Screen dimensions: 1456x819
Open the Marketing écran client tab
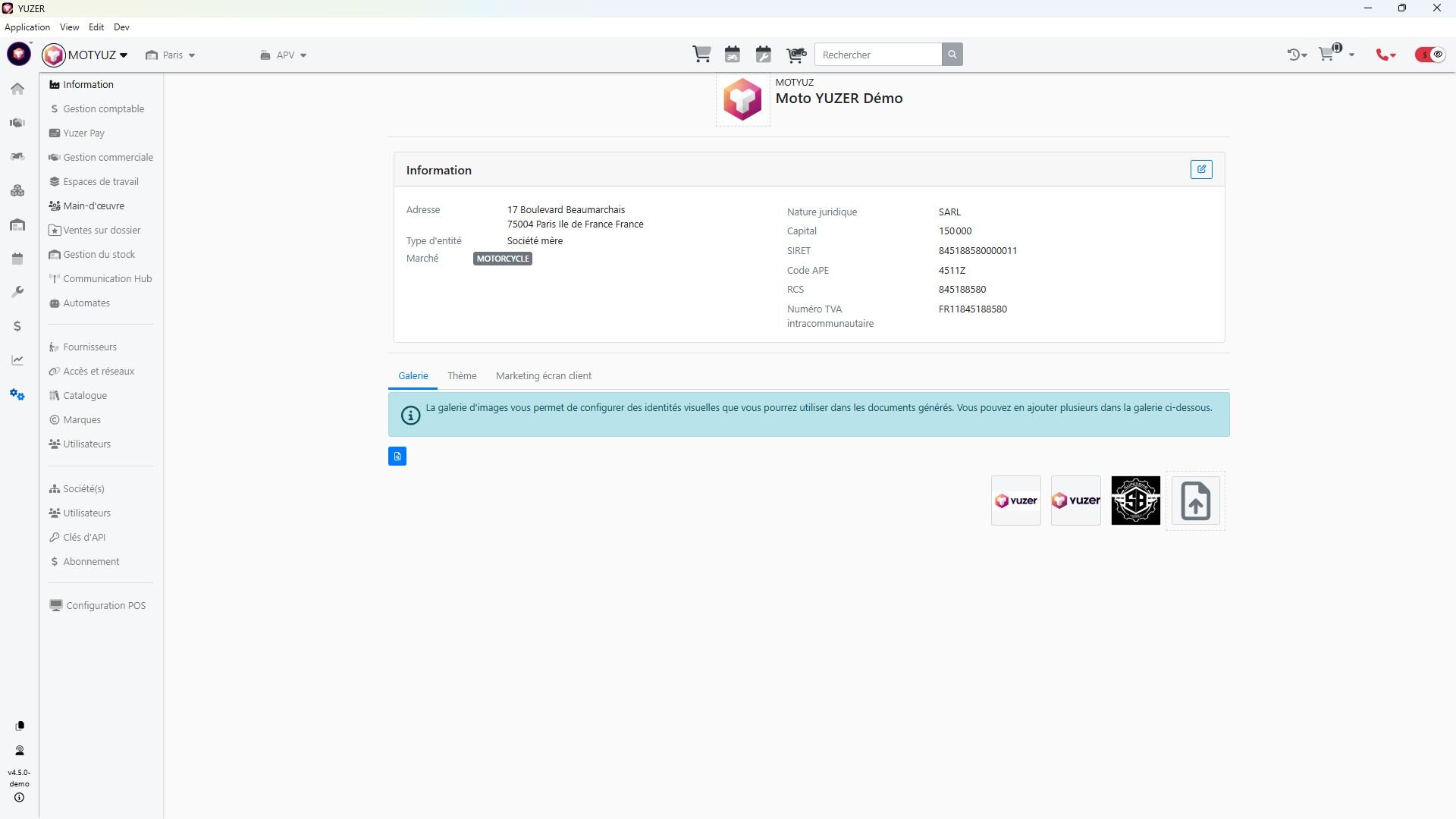(x=543, y=376)
